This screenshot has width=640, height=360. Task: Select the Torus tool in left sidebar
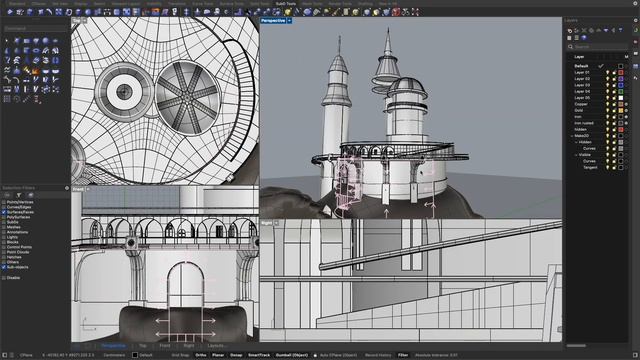pos(36,51)
